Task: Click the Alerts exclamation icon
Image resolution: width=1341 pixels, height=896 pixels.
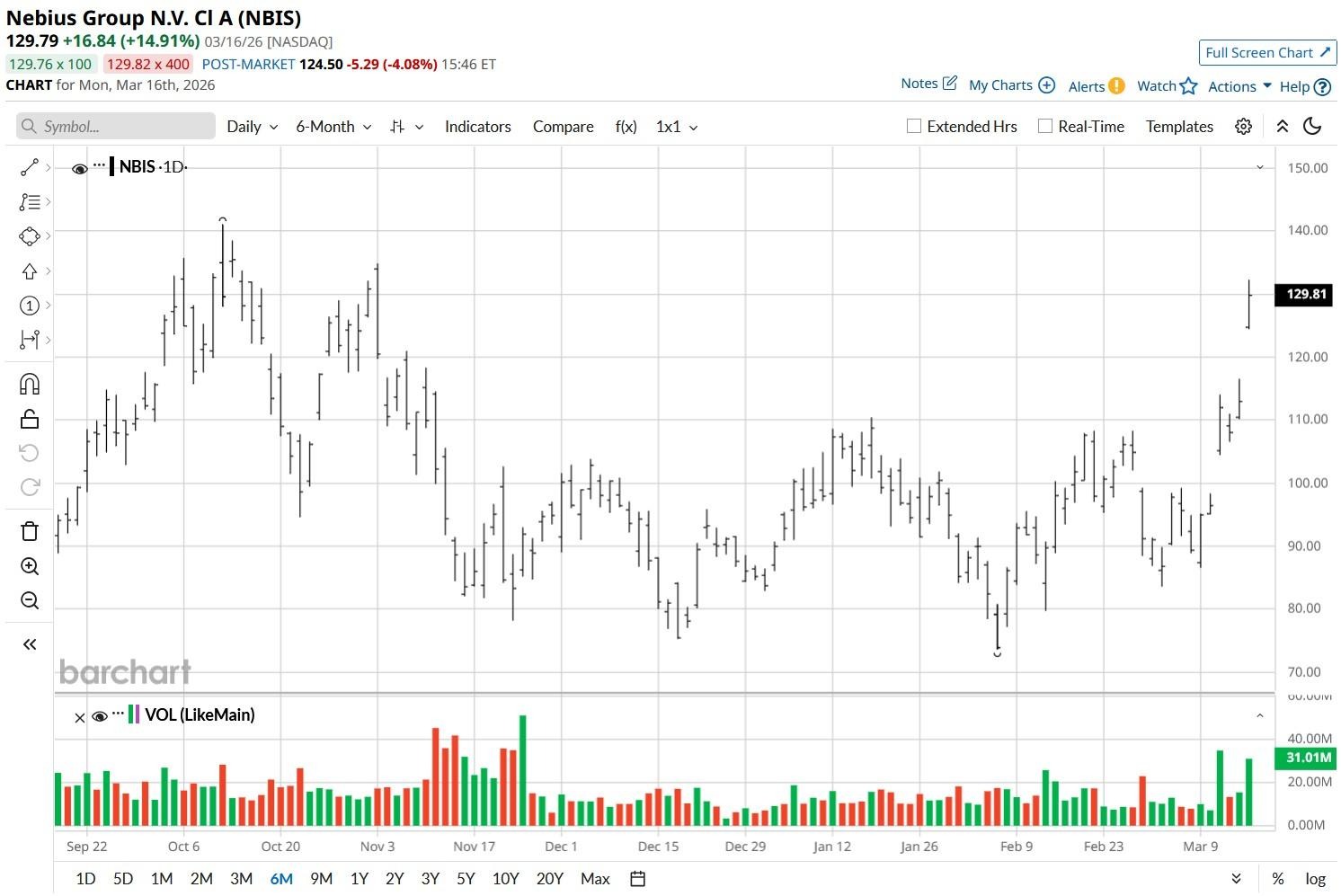Action: coord(1116,85)
